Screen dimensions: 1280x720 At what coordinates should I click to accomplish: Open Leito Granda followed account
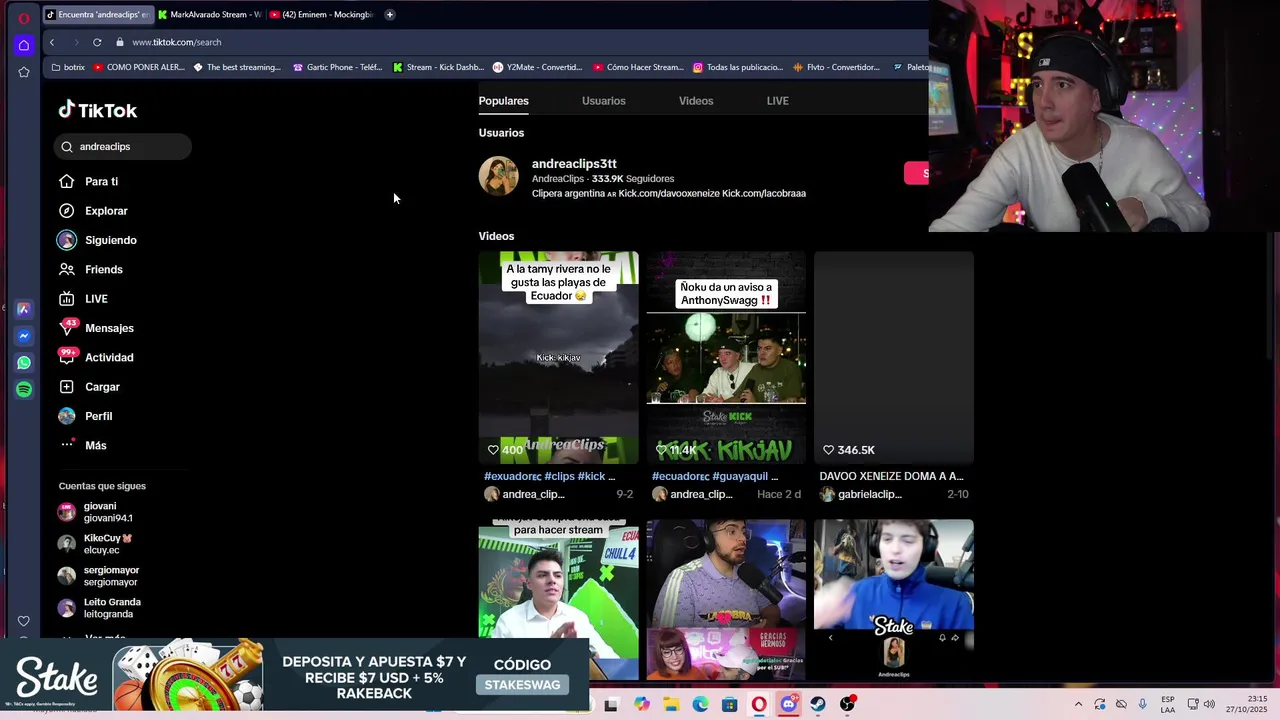(x=99, y=608)
